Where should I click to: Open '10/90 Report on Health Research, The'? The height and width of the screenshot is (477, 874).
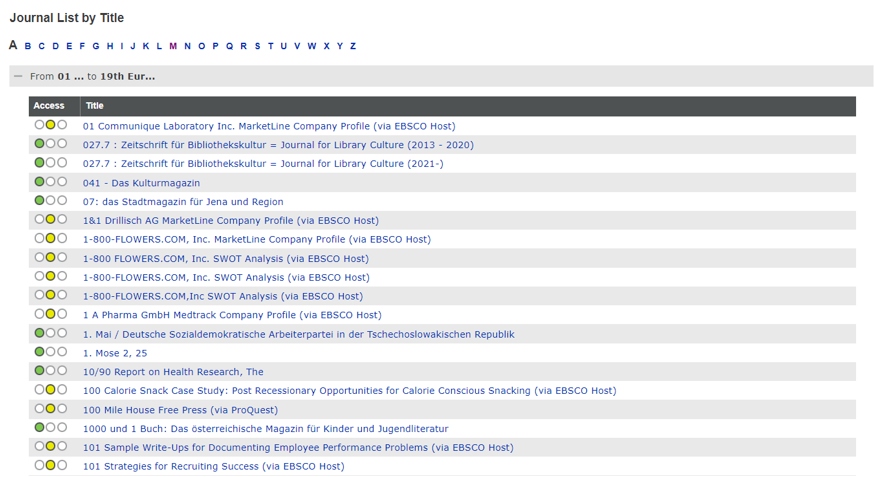[173, 372]
